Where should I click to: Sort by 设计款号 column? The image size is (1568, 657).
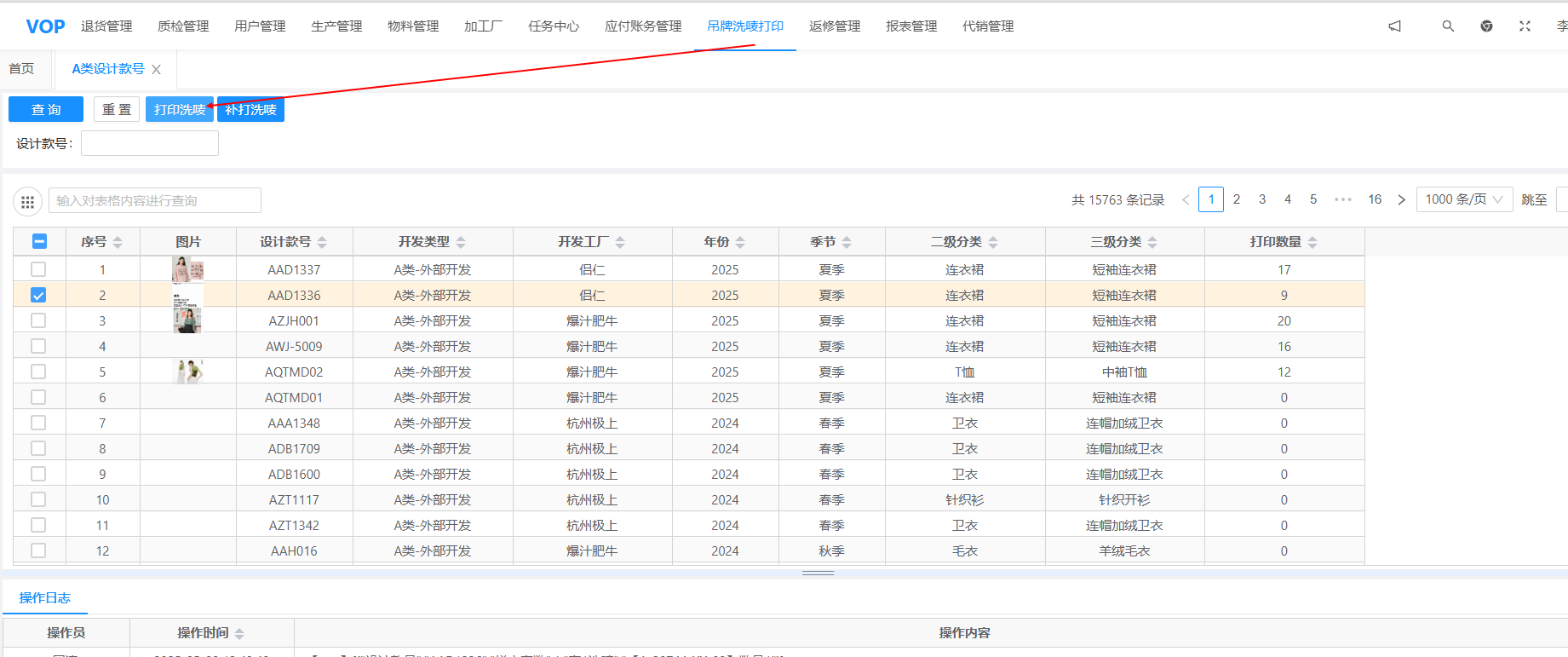[x=322, y=243]
